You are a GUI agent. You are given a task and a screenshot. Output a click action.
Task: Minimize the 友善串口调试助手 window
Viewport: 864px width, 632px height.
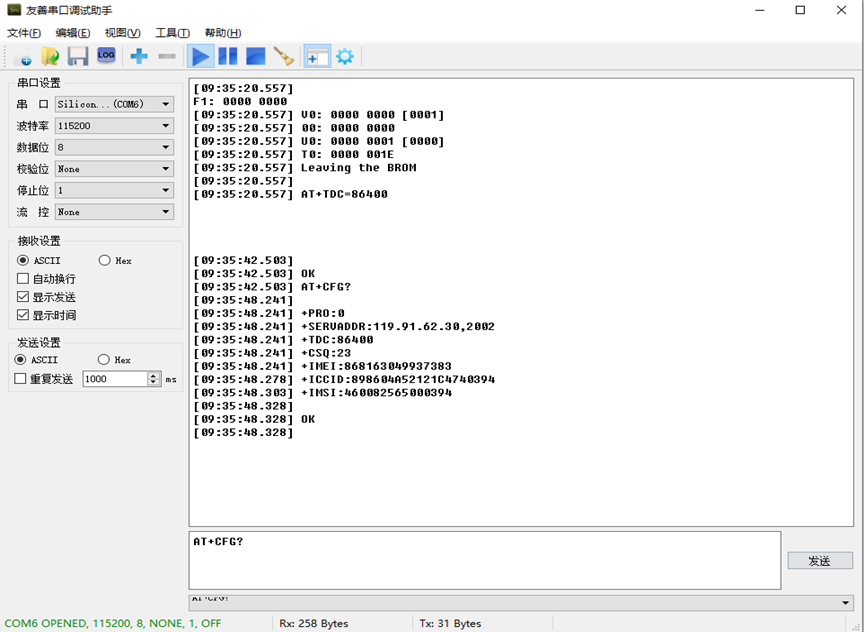click(x=759, y=10)
